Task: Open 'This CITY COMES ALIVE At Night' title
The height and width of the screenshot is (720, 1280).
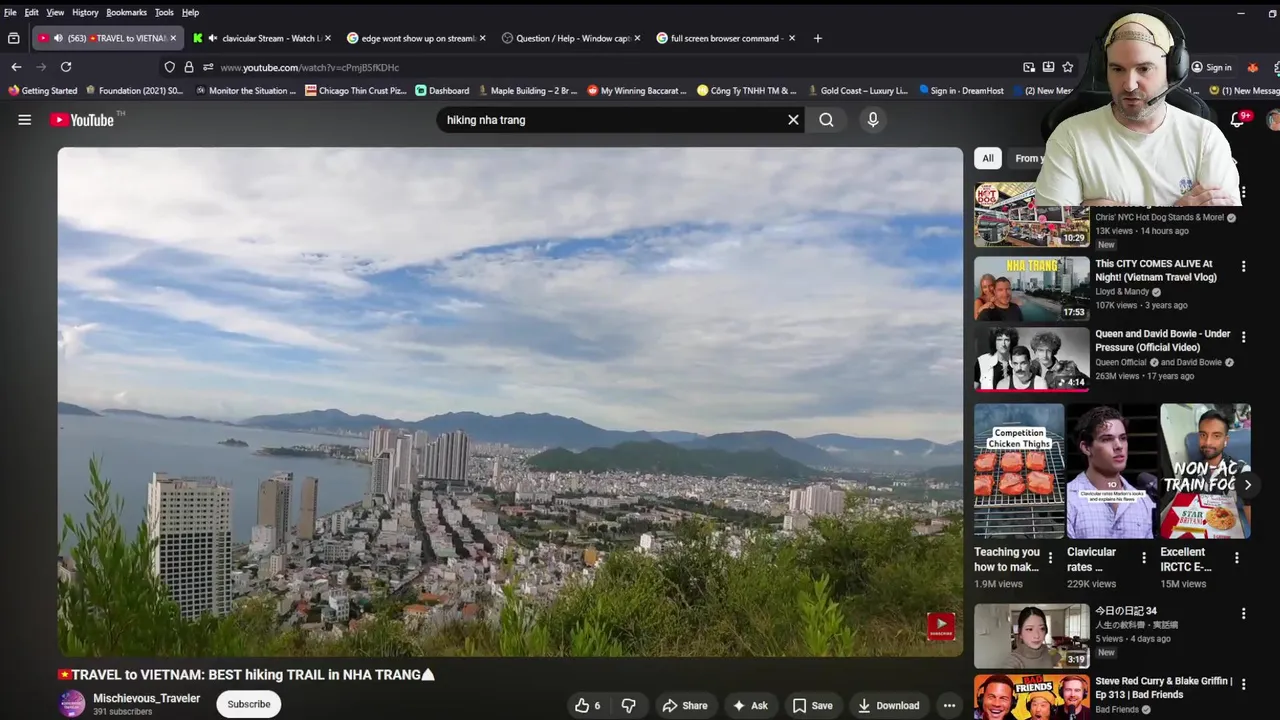Action: pyautogui.click(x=1155, y=270)
